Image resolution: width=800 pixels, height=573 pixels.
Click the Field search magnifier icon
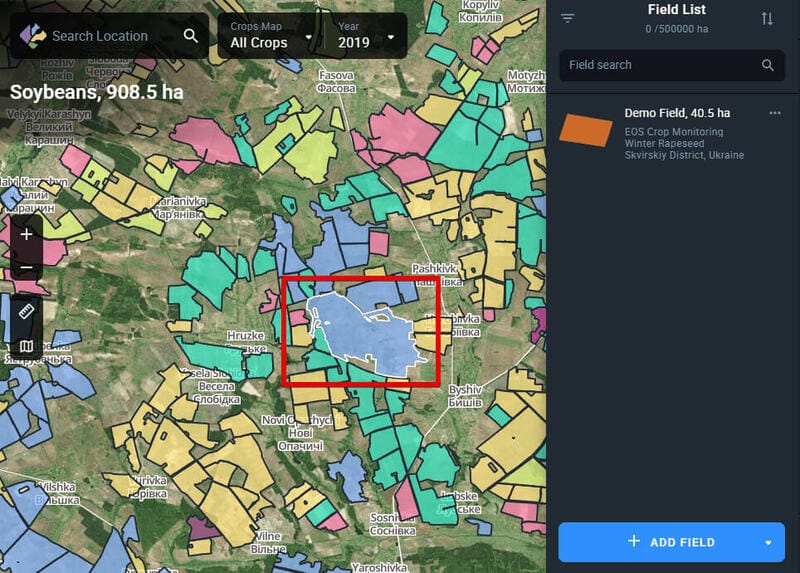(x=767, y=65)
